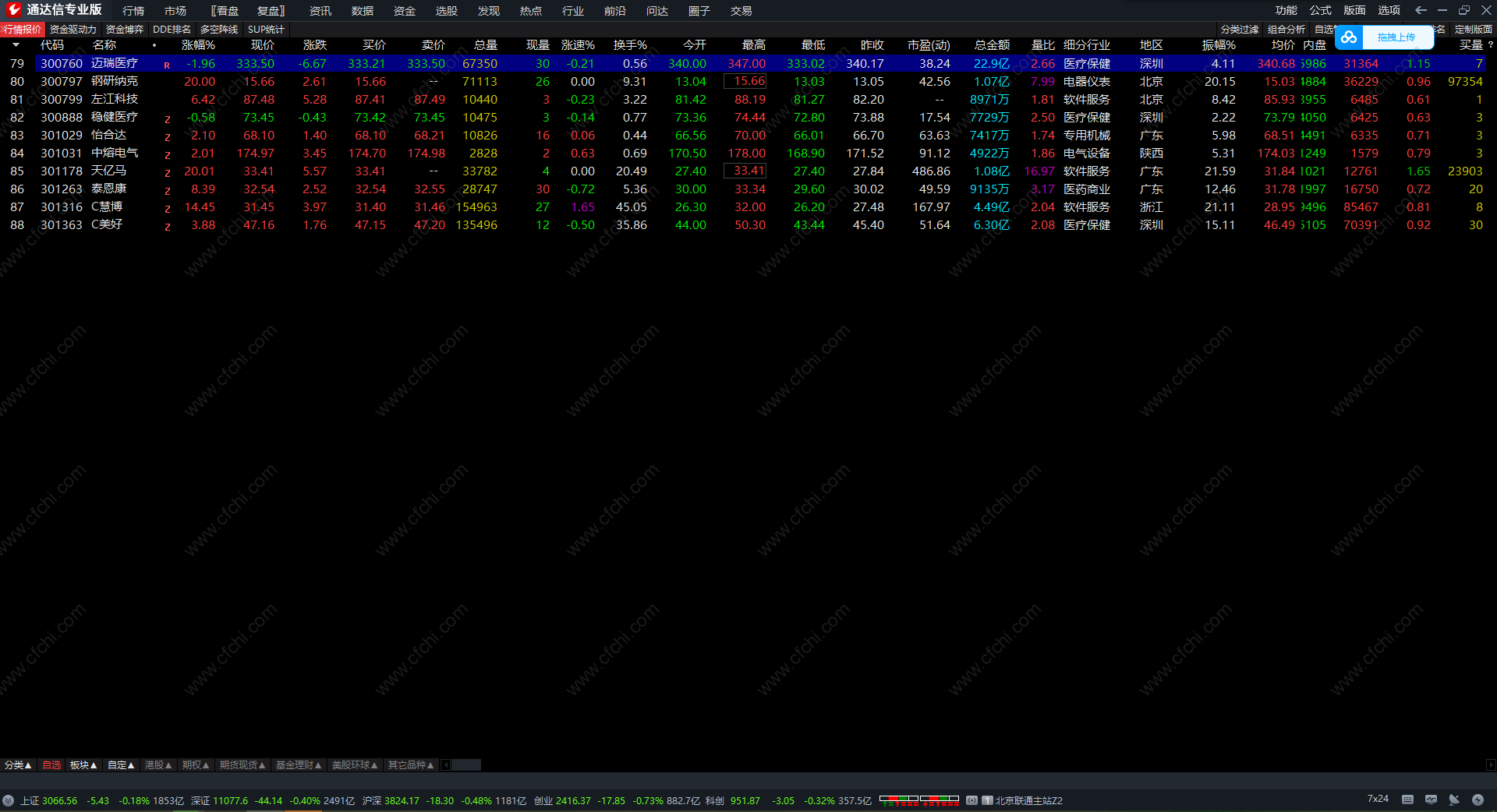
Task: Open the keyboard icon in status bar
Action: pos(1407,800)
